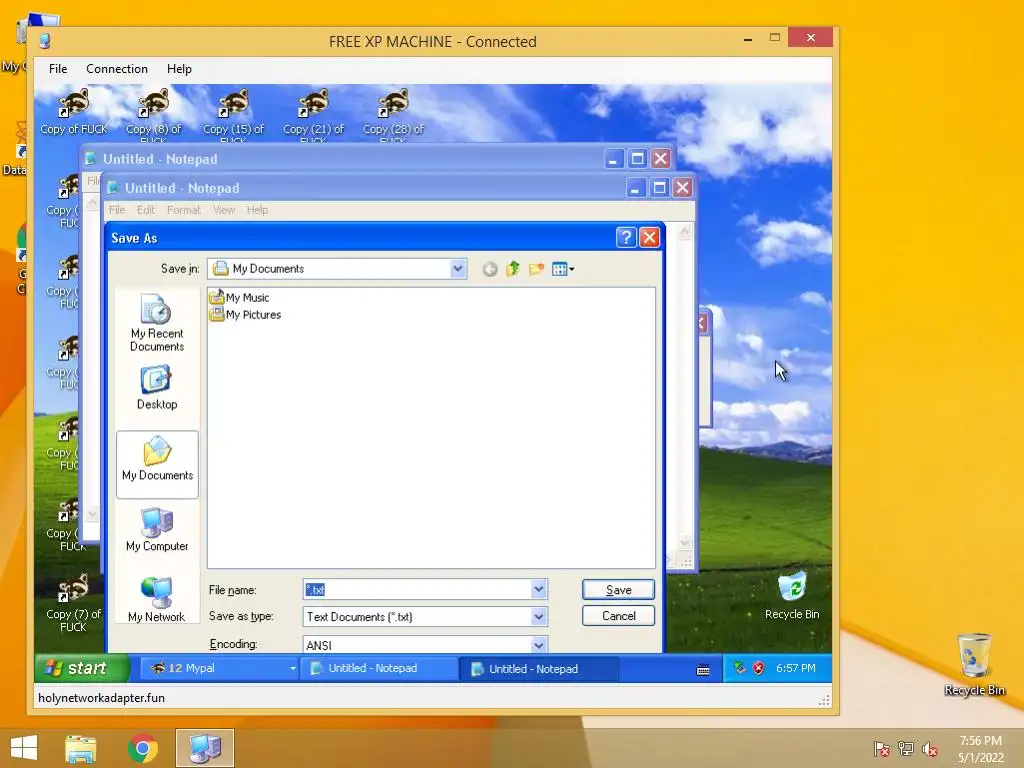
Task: Expand the File name dropdown arrow
Action: point(538,590)
